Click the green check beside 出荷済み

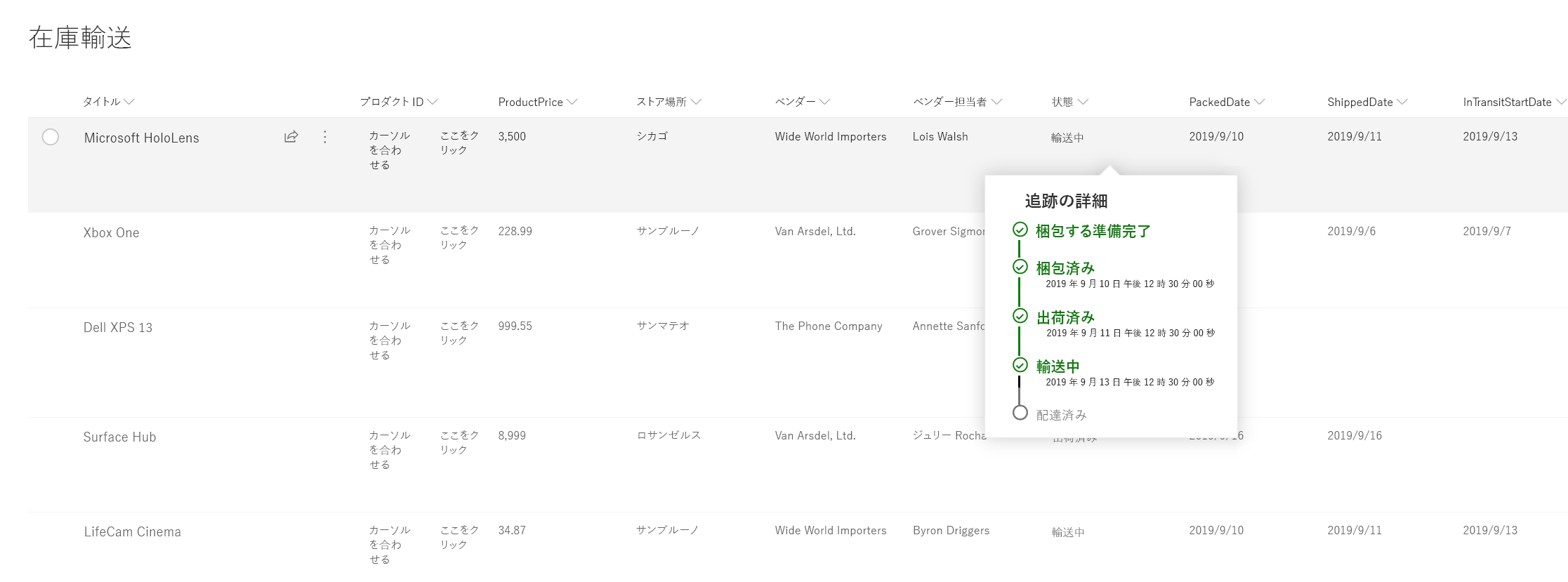pos(1020,316)
